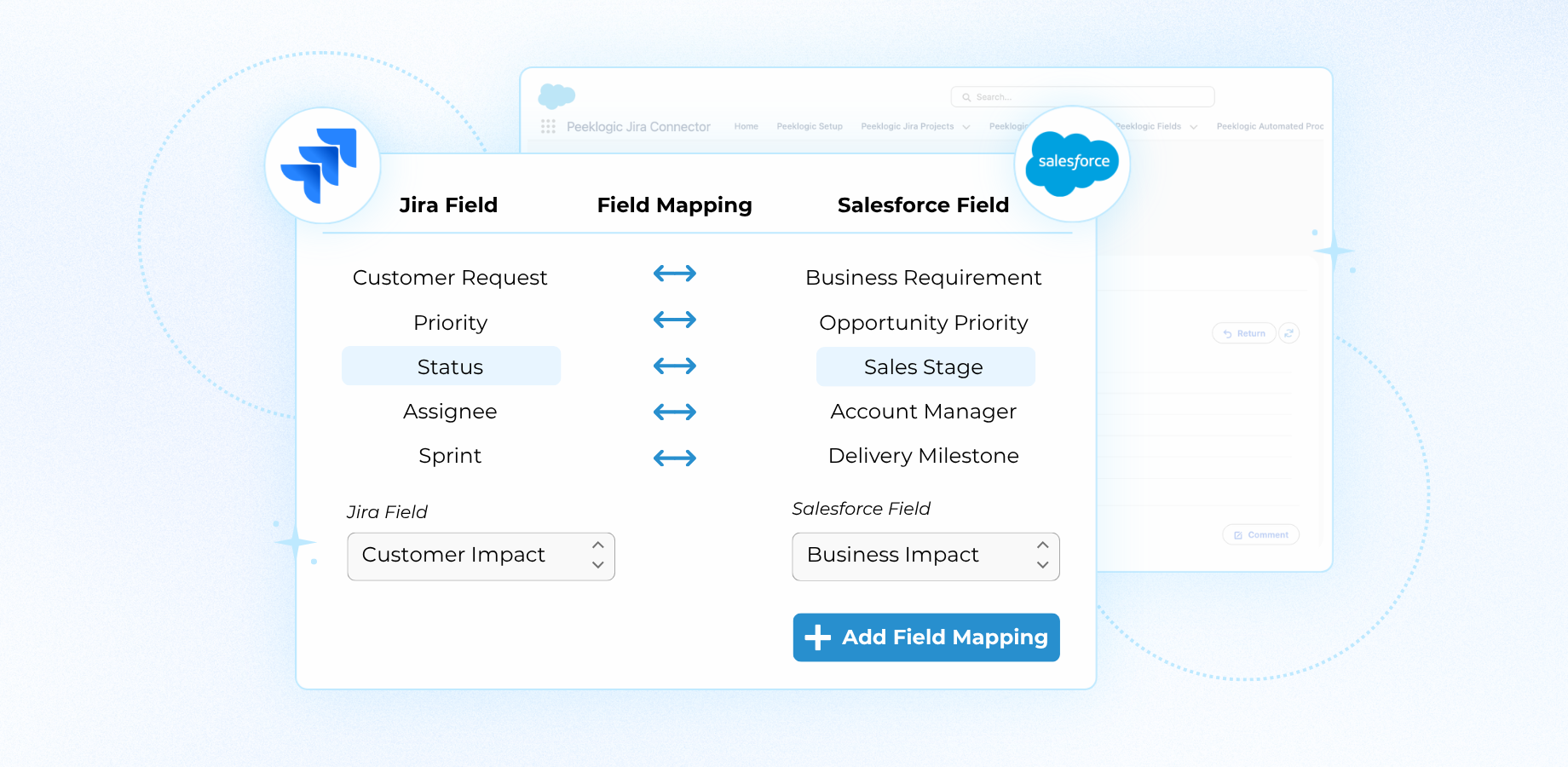Open the Peeklogic Jira Projects tab
The width and height of the screenshot is (1568, 767).
pos(908,126)
